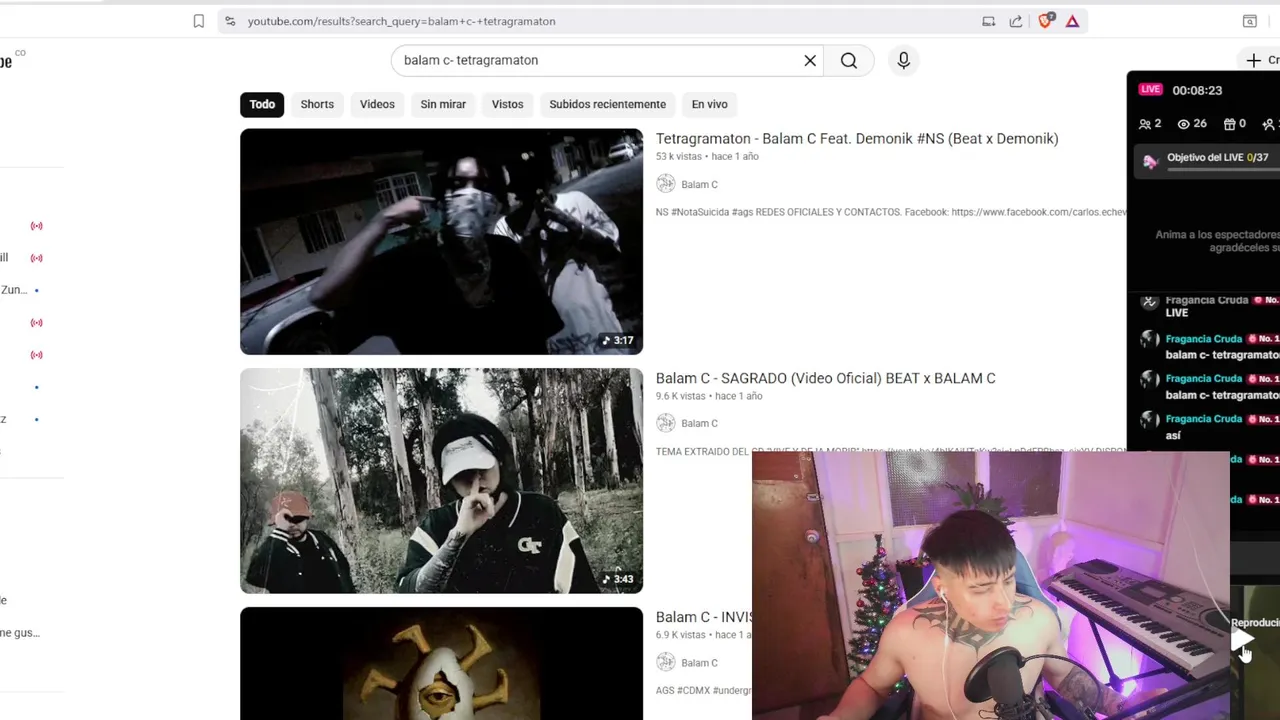Viewport: 1280px width, 720px height.
Task: Click the 3:17 duration badge on first thumbnail
Action: [x=617, y=340]
